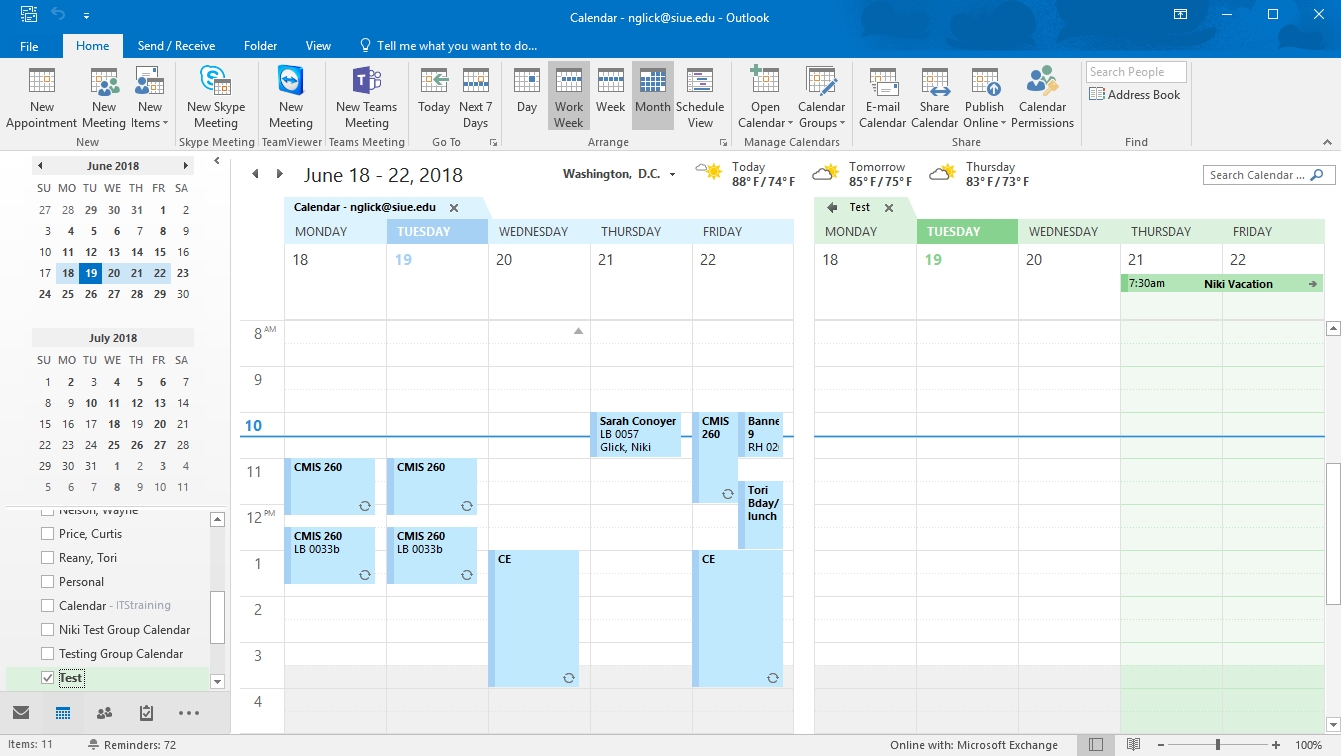Open the Folder ribbon tab
Image resolution: width=1341 pixels, height=756 pixels.
coord(260,46)
